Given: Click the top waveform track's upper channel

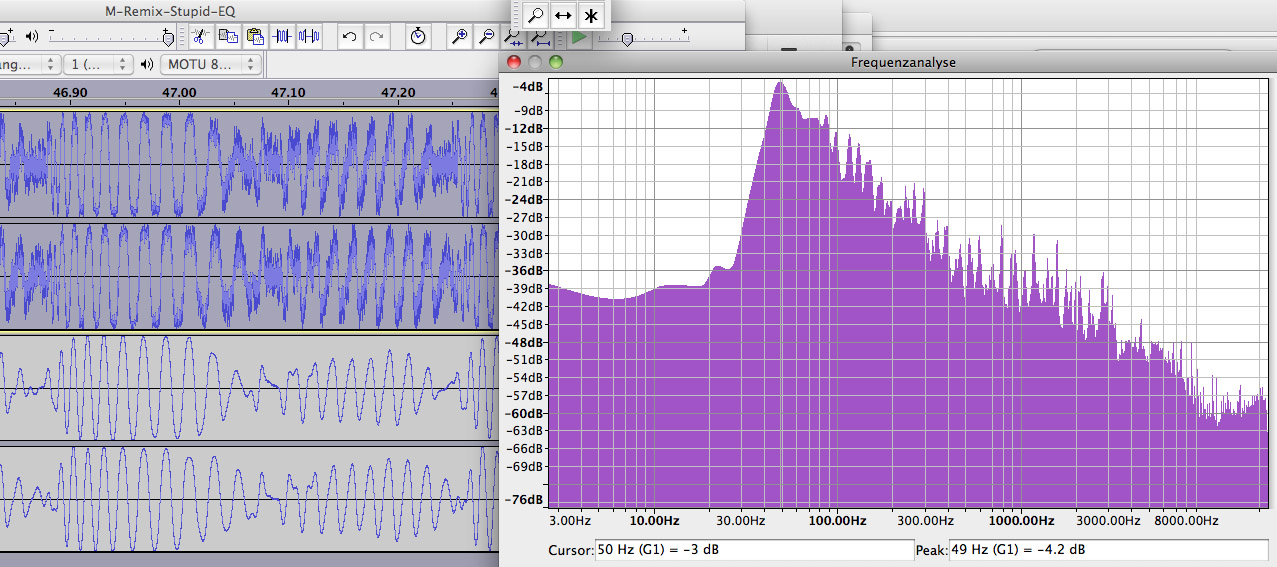Looking at the screenshot, I should tap(249, 164).
